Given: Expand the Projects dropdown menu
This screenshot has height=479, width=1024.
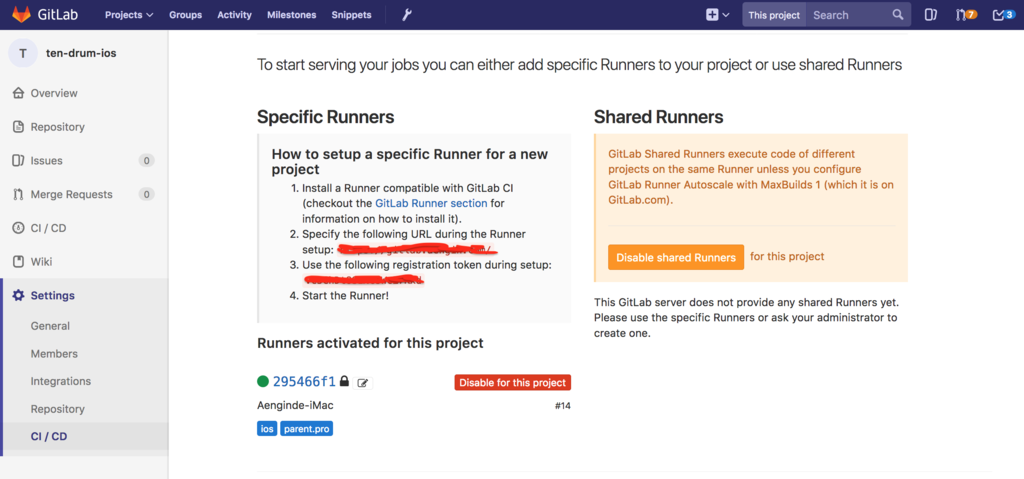Looking at the screenshot, I should point(129,14).
